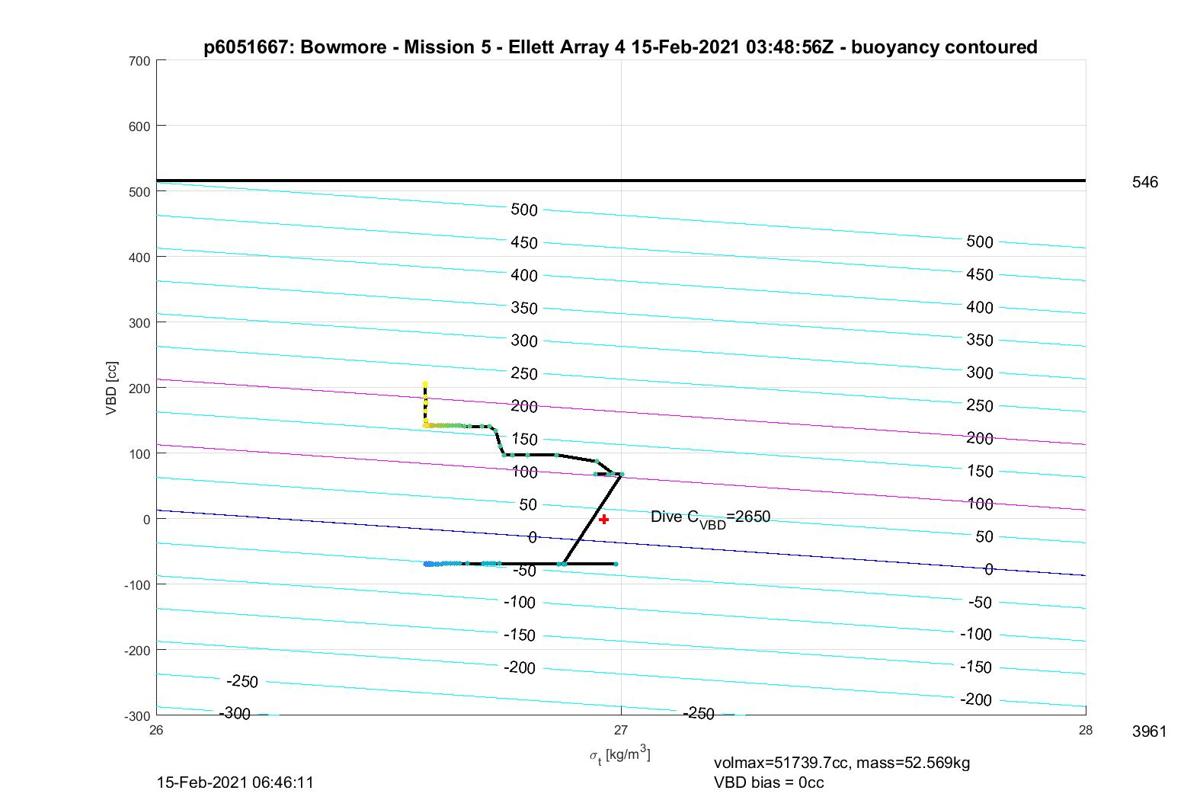Click the right-column contour label -100
1200x804 pixels.
click(976, 635)
